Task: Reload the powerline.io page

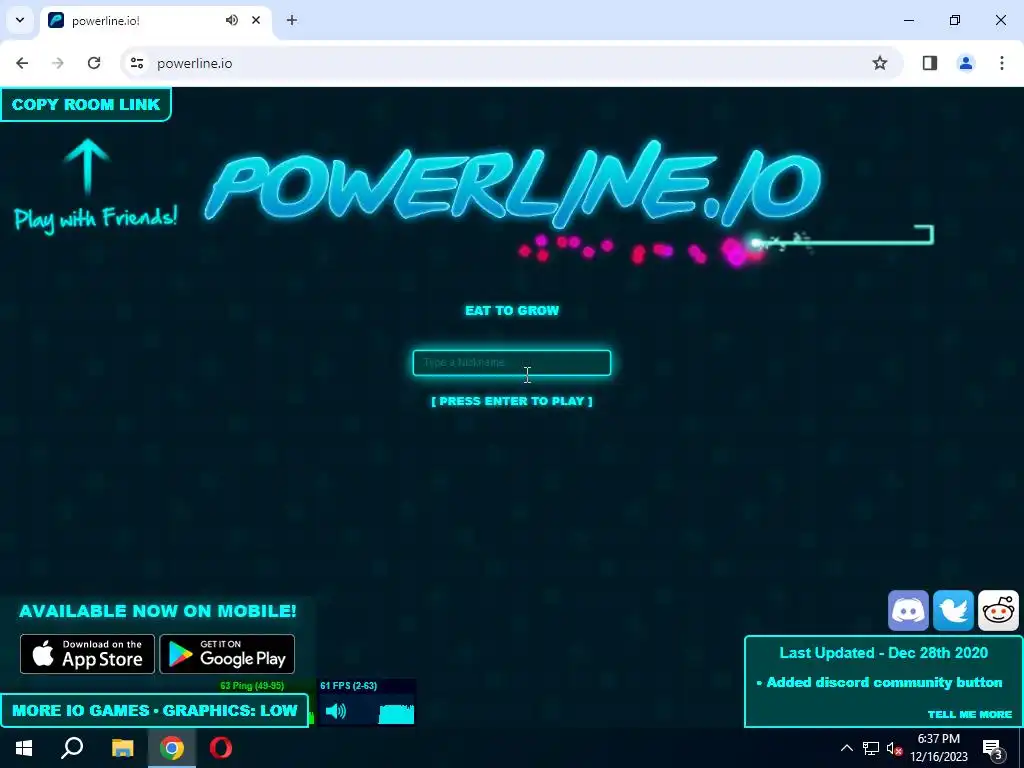Action: point(94,63)
